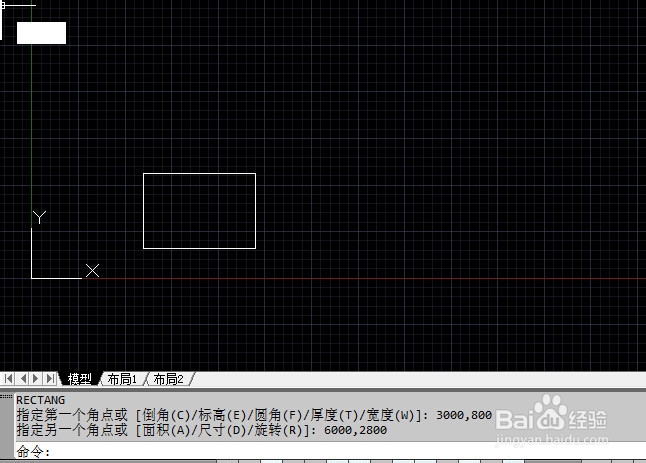Click in the 命令: command line input
The width and height of the screenshot is (646, 463).
pyautogui.click(x=330, y=451)
